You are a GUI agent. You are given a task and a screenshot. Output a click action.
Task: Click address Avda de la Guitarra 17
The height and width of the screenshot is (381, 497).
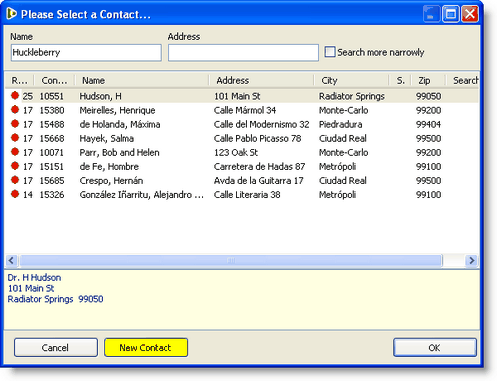point(259,180)
